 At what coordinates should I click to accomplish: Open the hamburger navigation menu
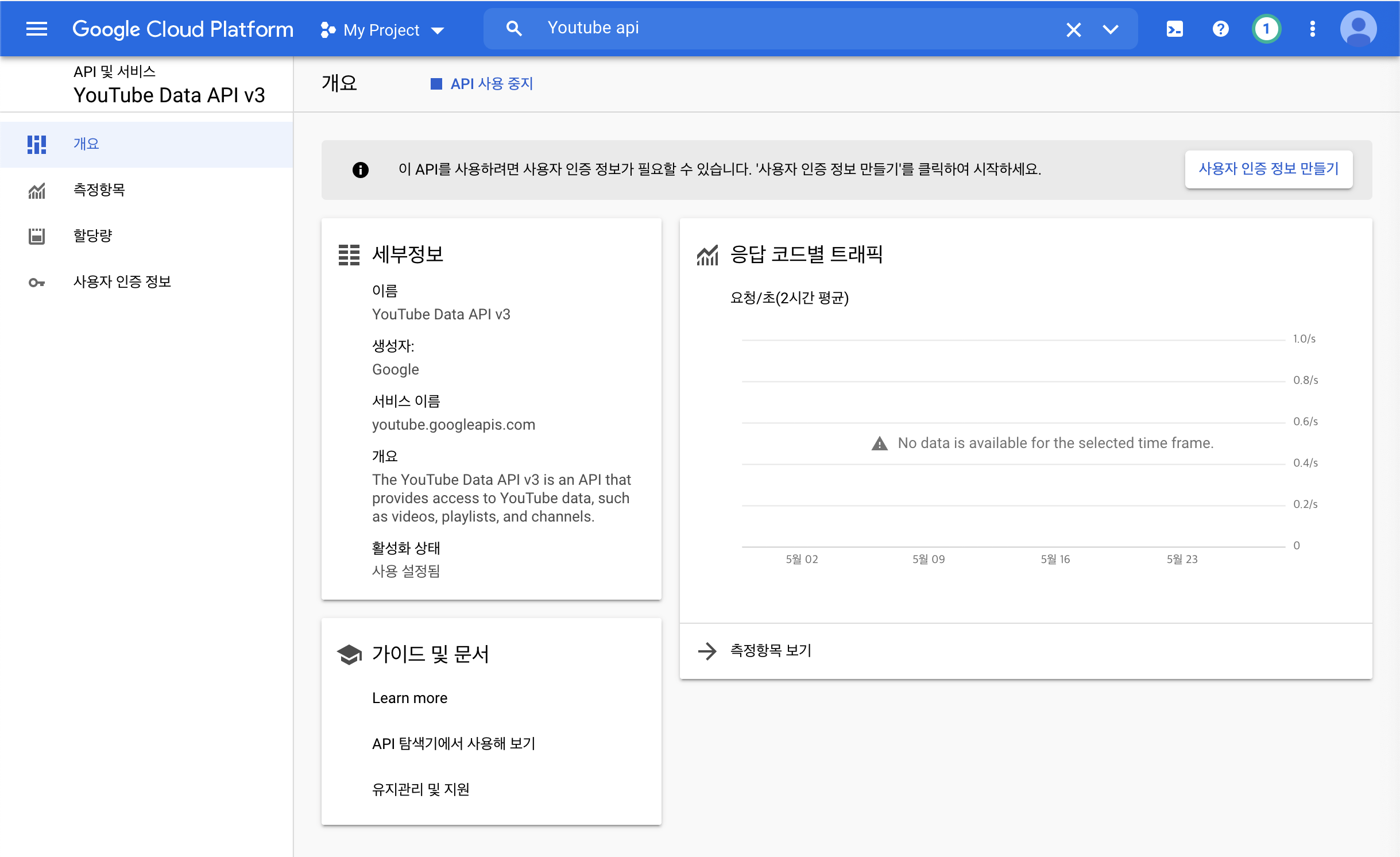click(x=37, y=29)
